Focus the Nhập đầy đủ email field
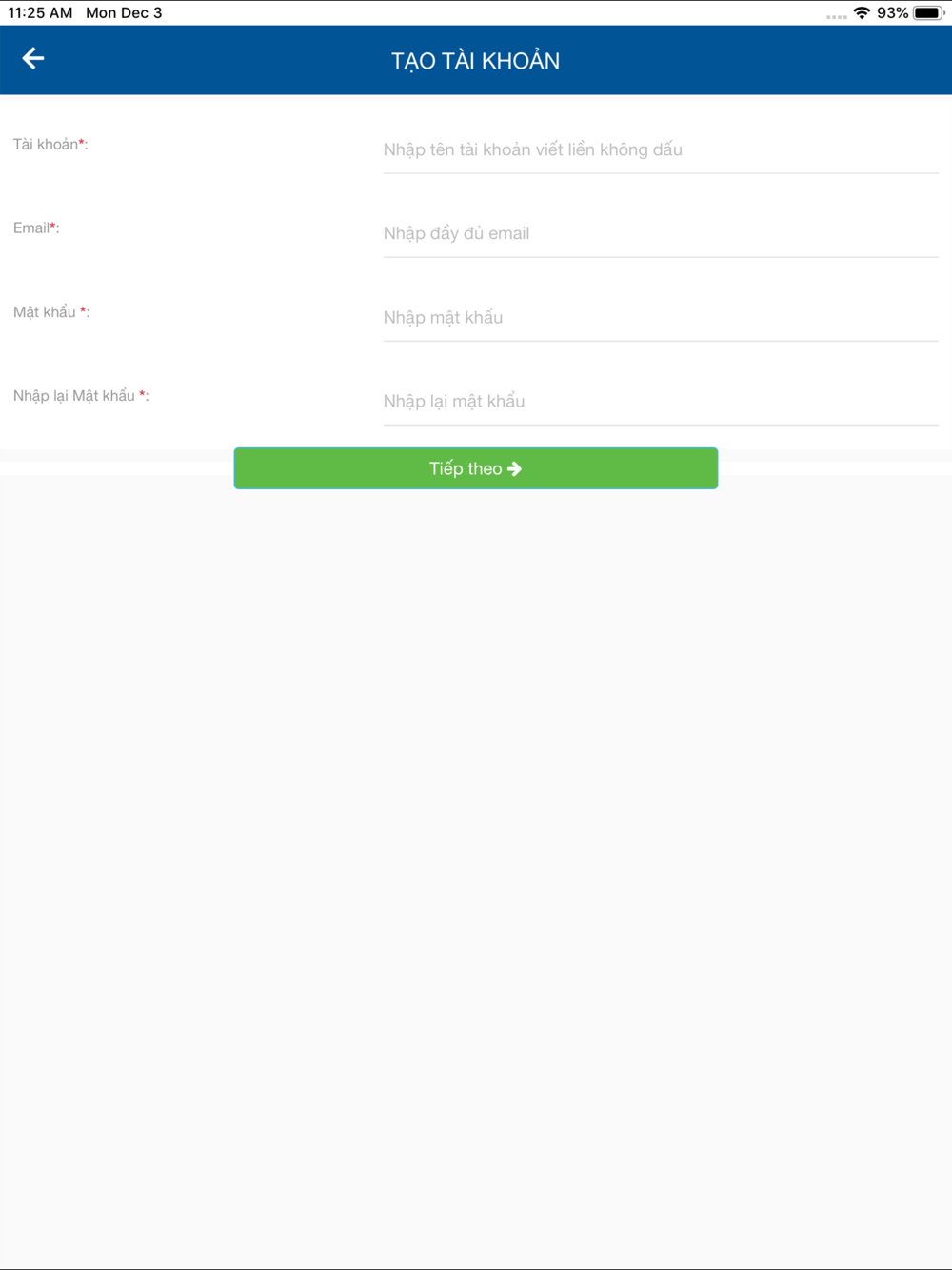This screenshot has height=1270, width=952. (661, 233)
